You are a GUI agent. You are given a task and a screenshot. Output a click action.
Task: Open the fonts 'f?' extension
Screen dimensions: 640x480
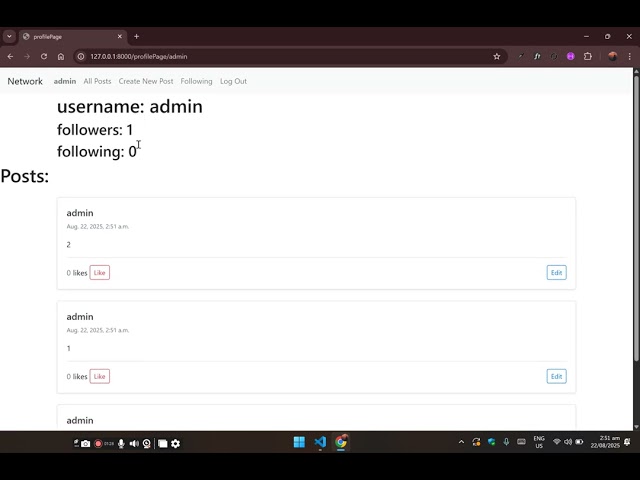(537, 56)
